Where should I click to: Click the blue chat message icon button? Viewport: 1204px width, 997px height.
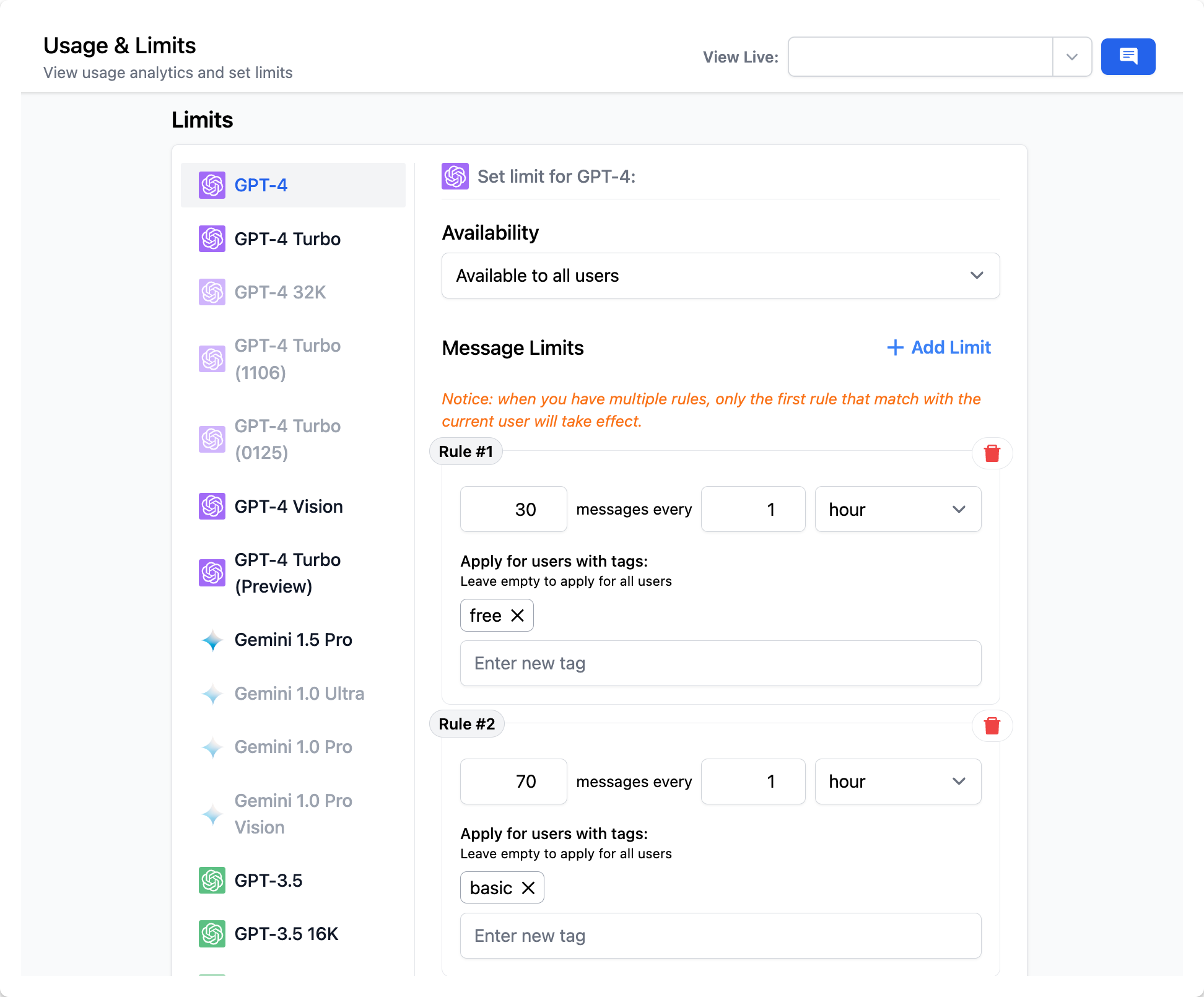[x=1128, y=57]
